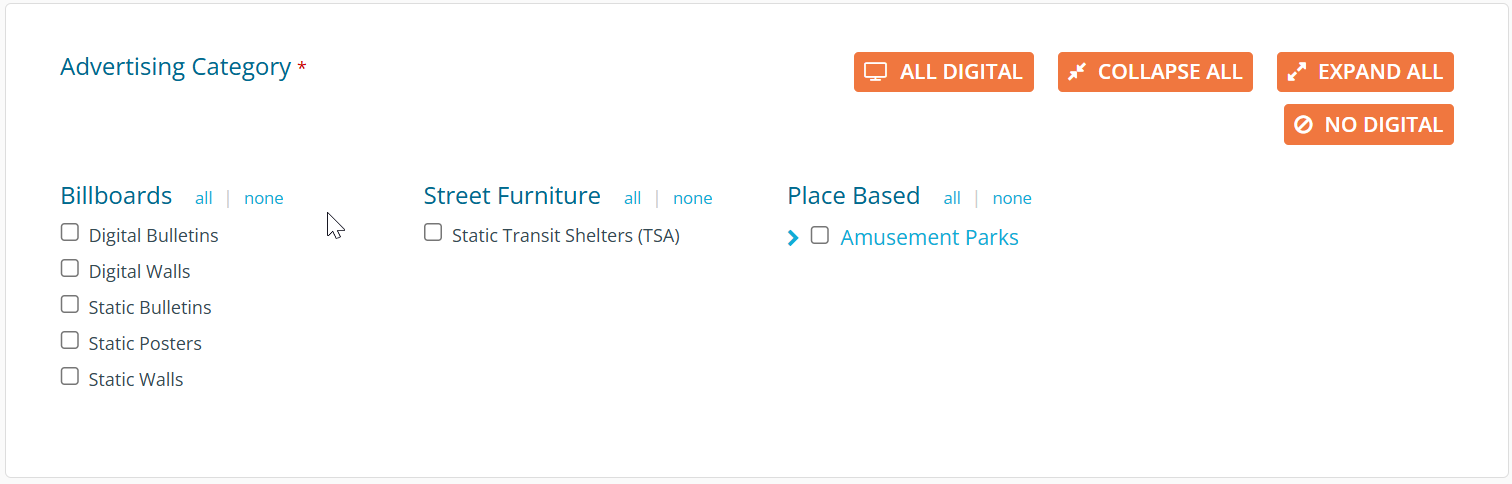Select all Billboards categories
The height and width of the screenshot is (484, 1512).
coord(204,198)
